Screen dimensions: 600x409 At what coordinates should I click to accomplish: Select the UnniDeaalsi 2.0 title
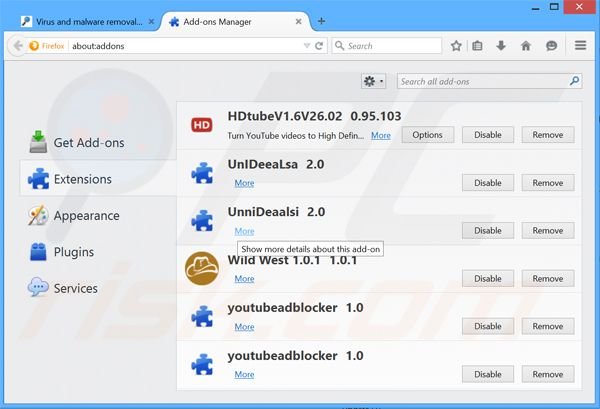coord(276,212)
